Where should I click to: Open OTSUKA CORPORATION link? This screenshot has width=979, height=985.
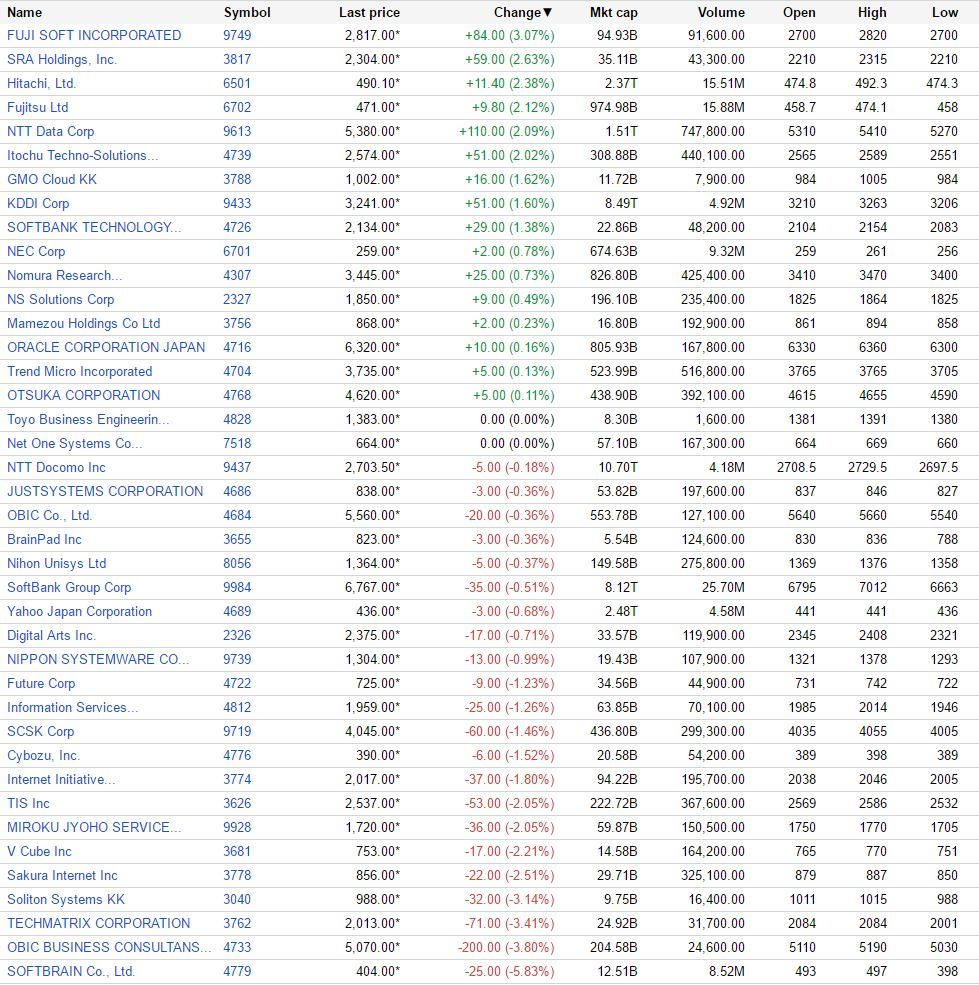pos(84,395)
